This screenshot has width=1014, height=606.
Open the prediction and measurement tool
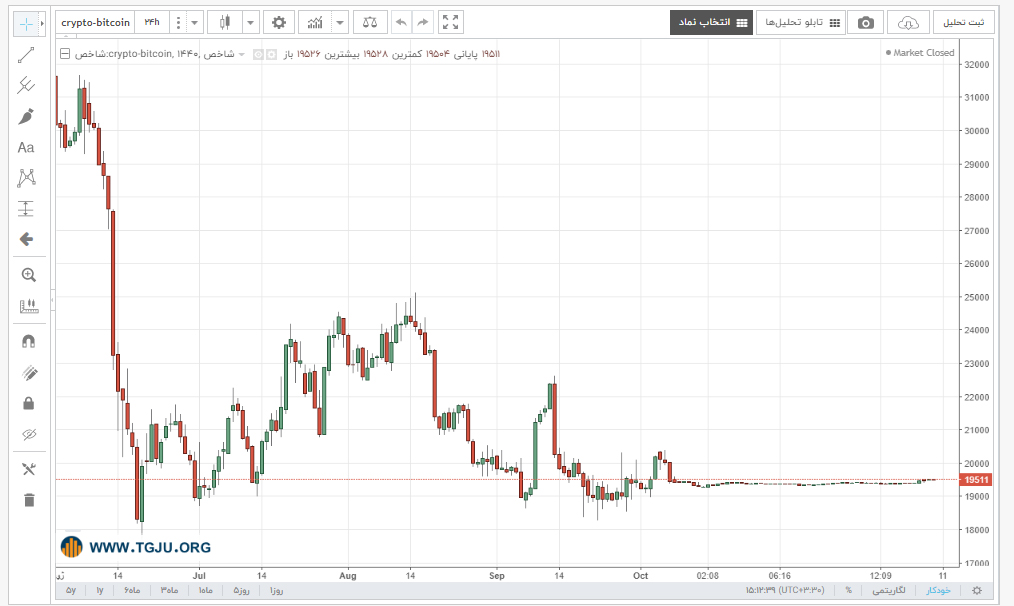click(x=26, y=208)
